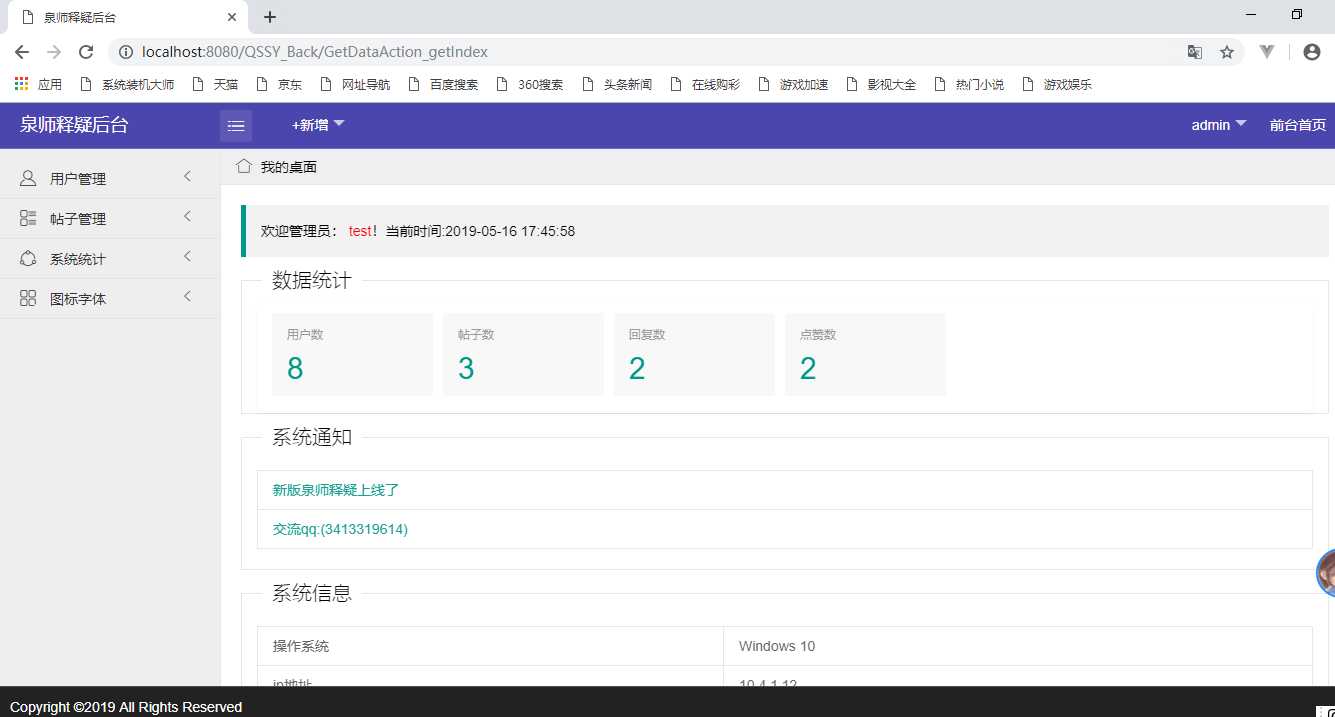Go to 前台首页 link
The width and height of the screenshot is (1335, 717).
pyautogui.click(x=1298, y=125)
